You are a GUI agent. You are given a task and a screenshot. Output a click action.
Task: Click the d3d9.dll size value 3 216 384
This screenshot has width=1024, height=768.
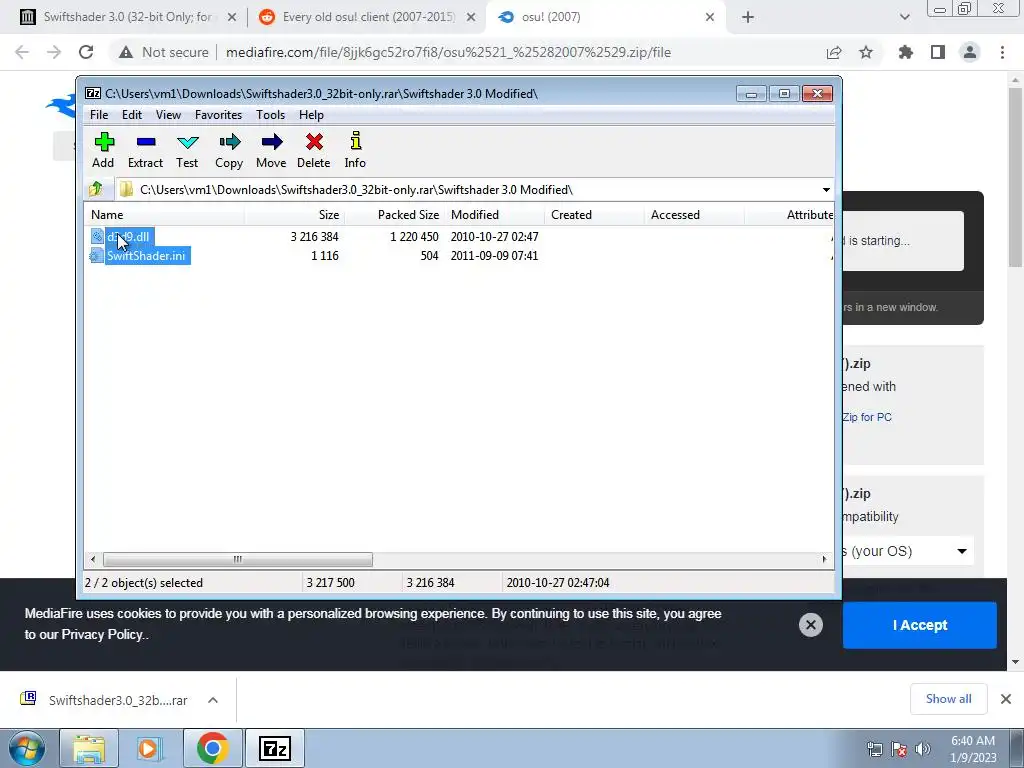314,236
